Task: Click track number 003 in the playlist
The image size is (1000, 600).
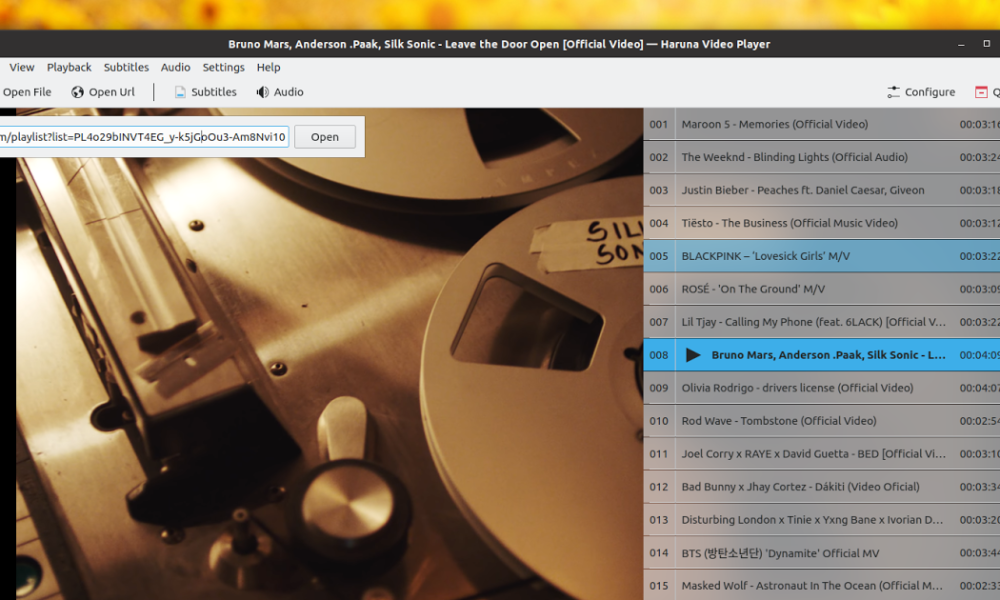Action: 659,190
